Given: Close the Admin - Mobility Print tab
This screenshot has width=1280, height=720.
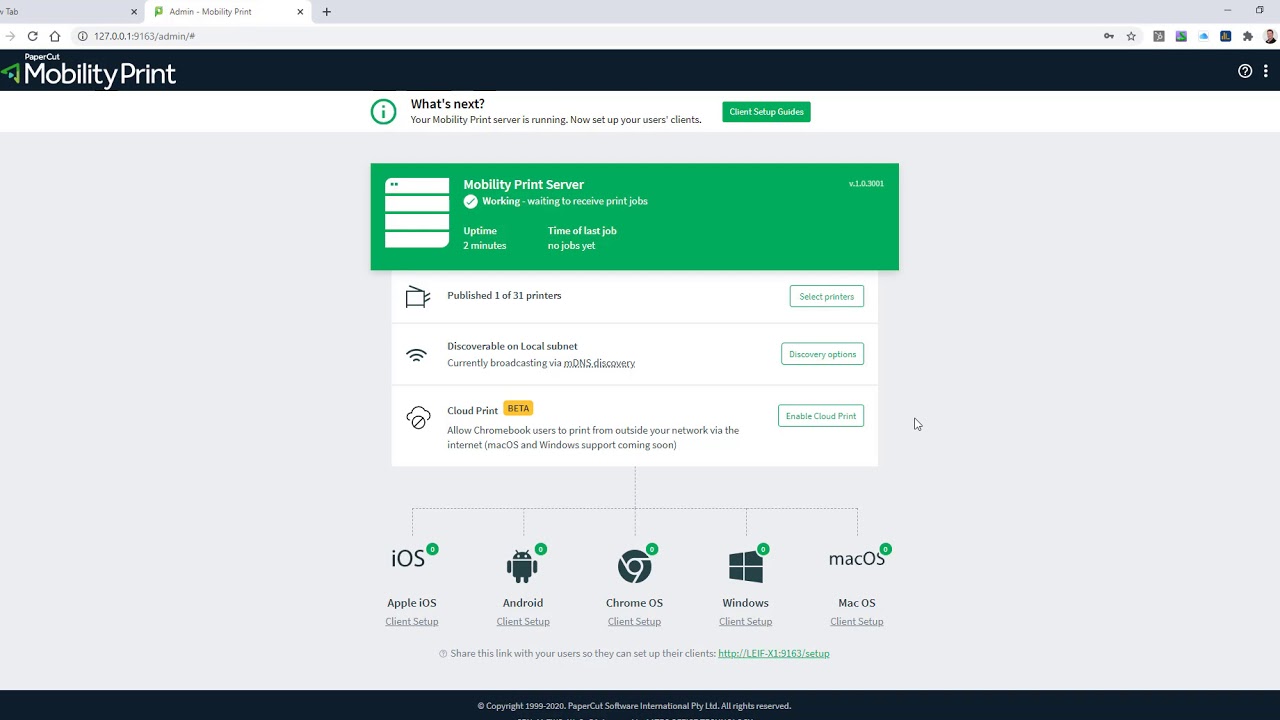Looking at the screenshot, I should (x=300, y=12).
